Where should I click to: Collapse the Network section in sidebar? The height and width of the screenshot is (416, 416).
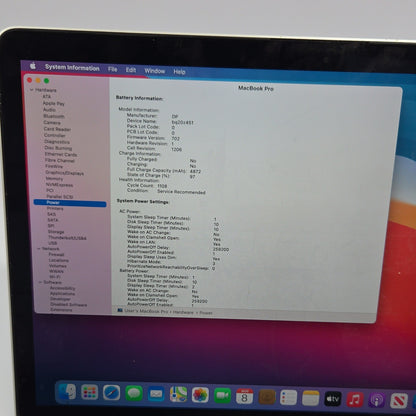pyautogui.click(x=38, y=249)
